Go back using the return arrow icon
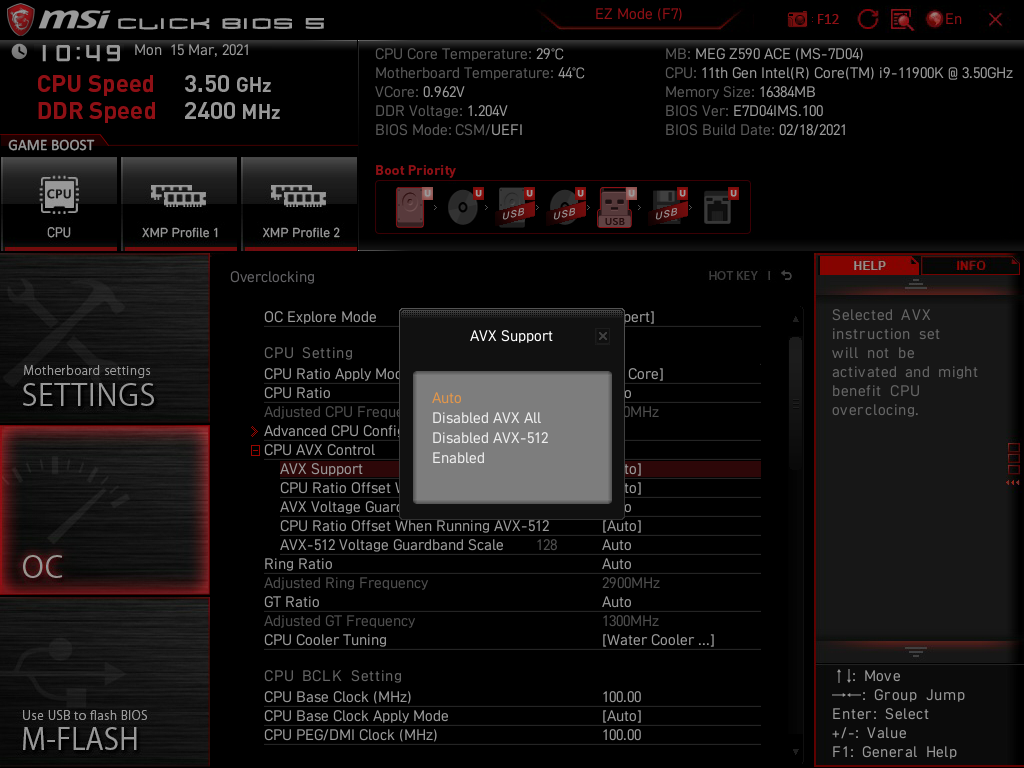The width and height of the screenshot is (1024, 768). 787,276
